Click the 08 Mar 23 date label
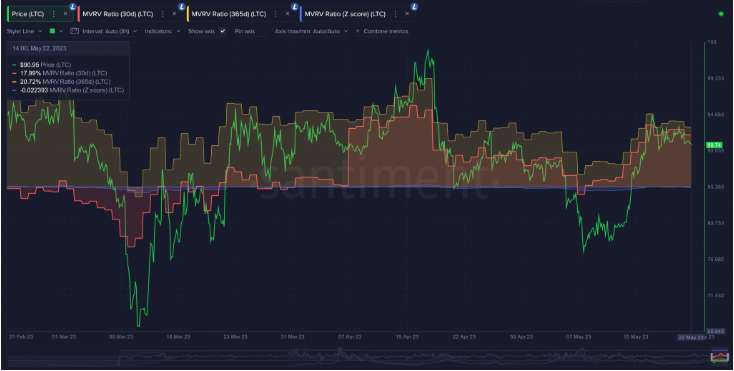This screenshot has height=371, width=734. pos(121,337)
